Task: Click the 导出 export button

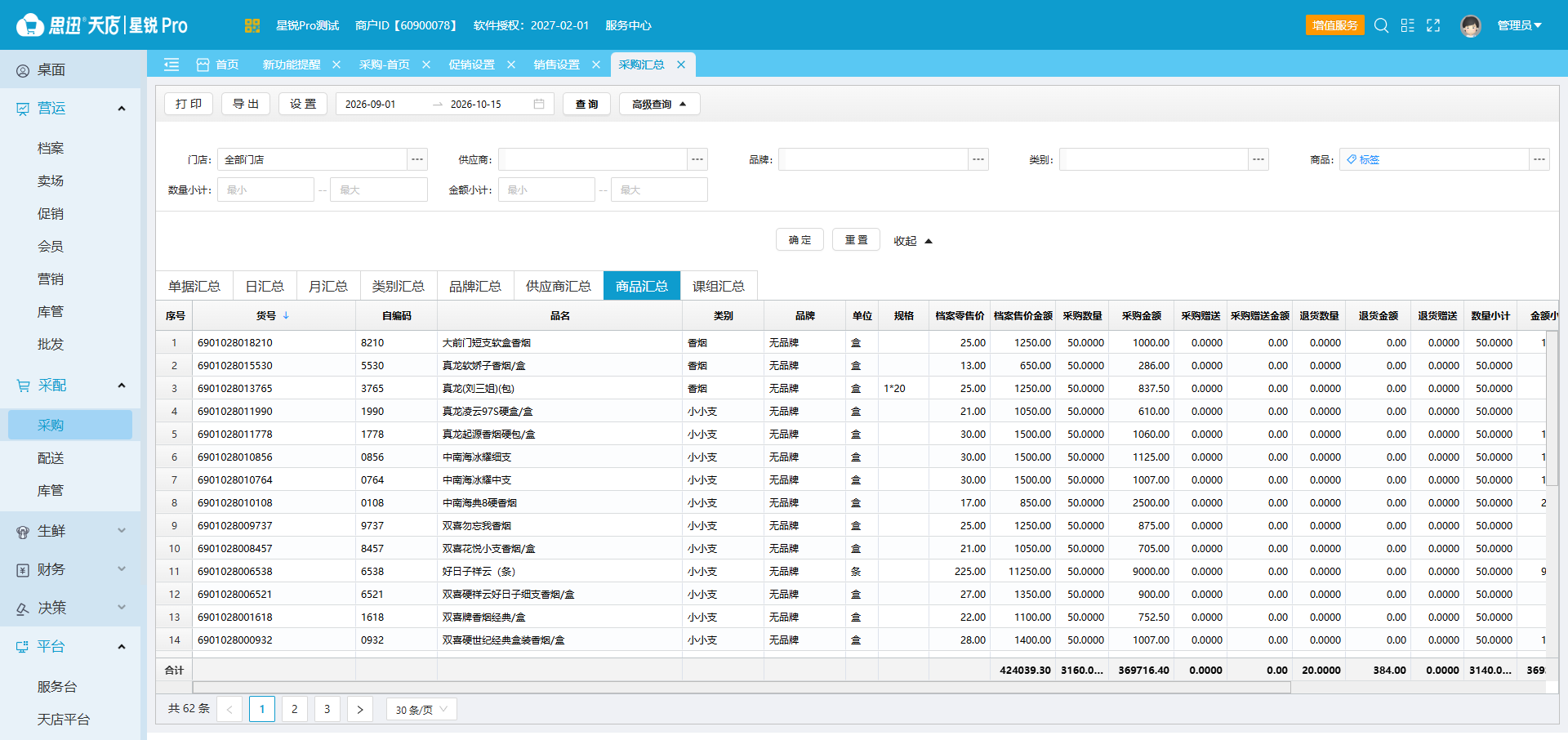Action: [x=246, y=104]
